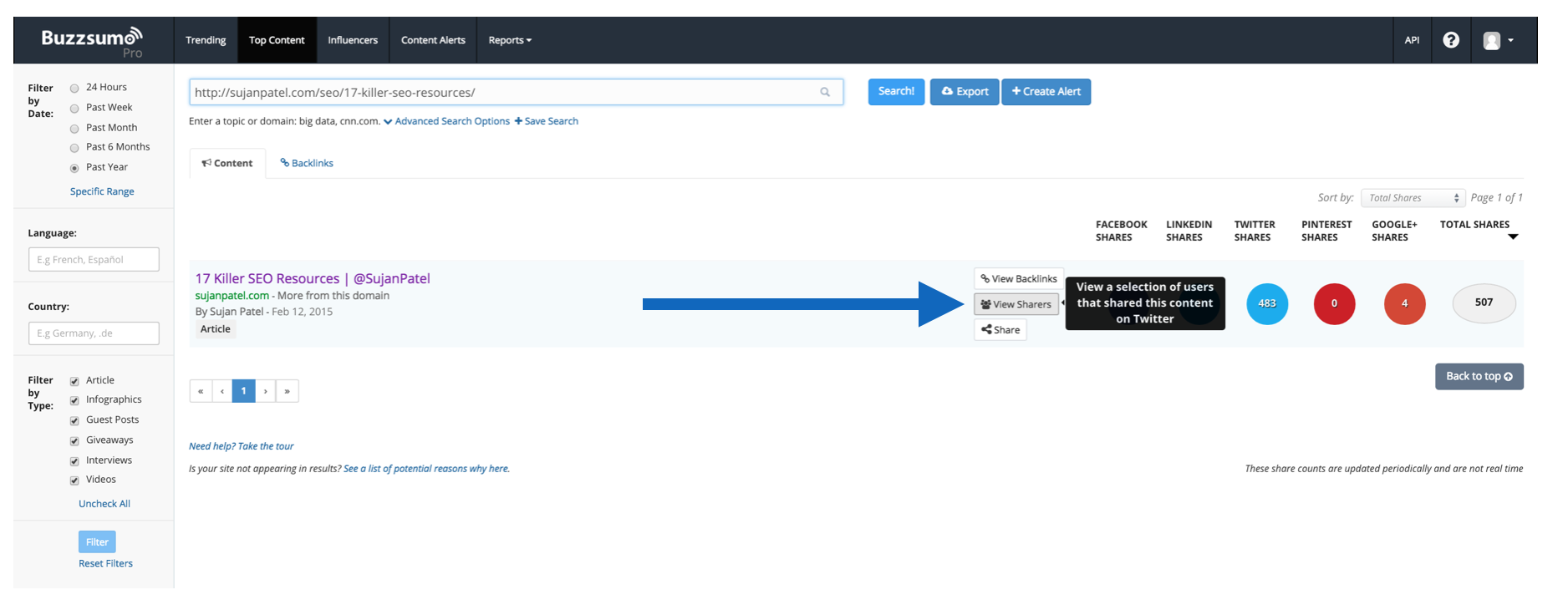Open the Content Alerts tab
The image size is (1568, 605).
[433, 40]
